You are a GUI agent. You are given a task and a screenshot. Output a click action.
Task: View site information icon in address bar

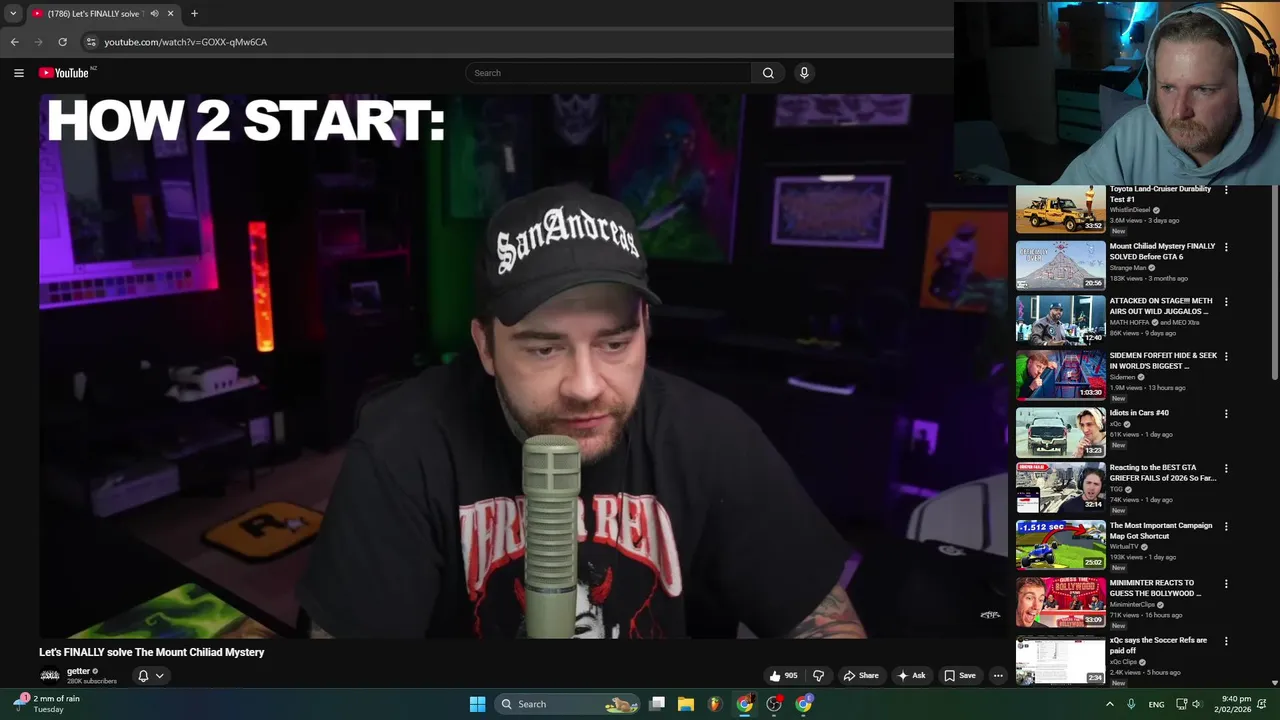91,42
